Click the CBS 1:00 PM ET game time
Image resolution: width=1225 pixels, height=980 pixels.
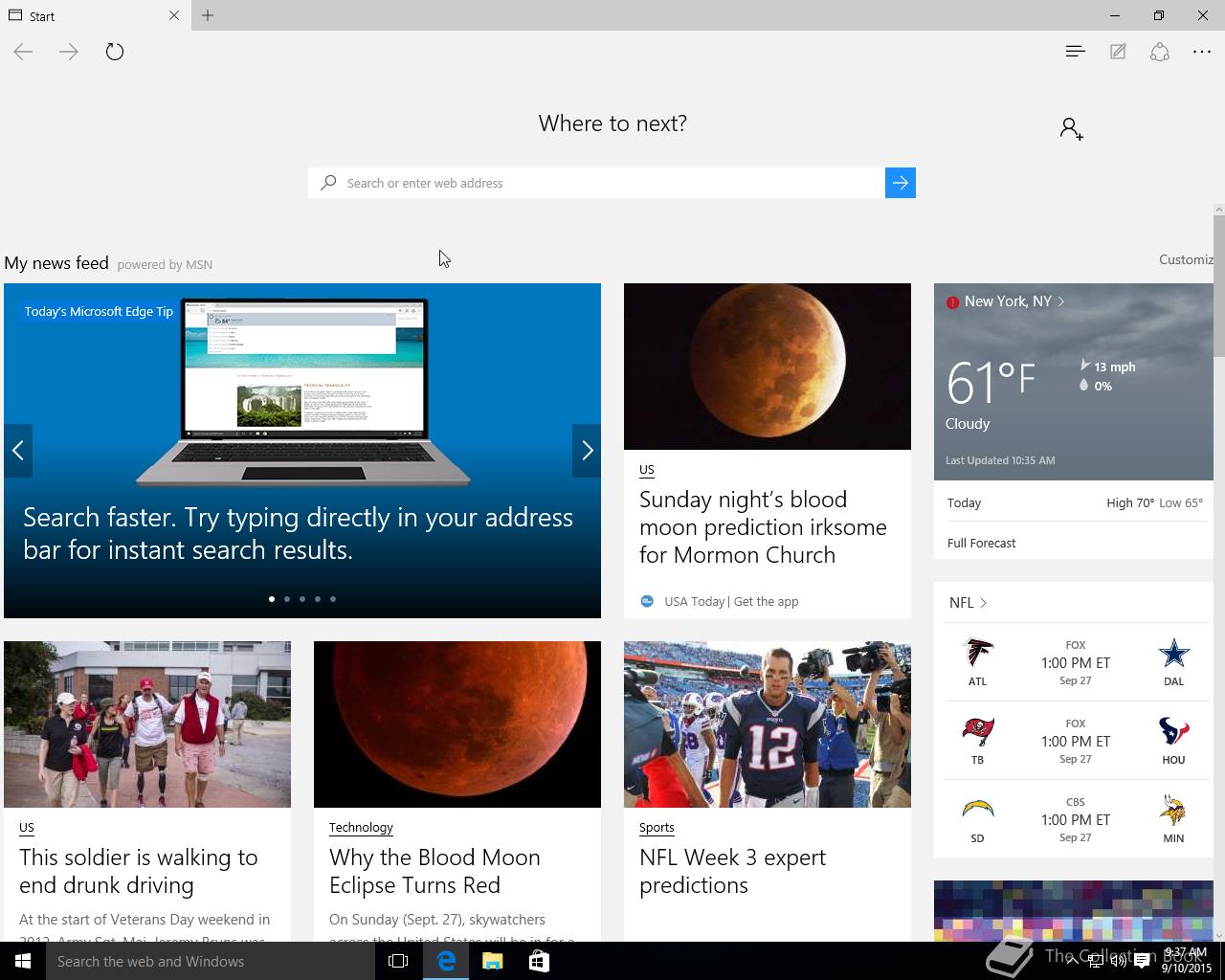(1076, 820)
